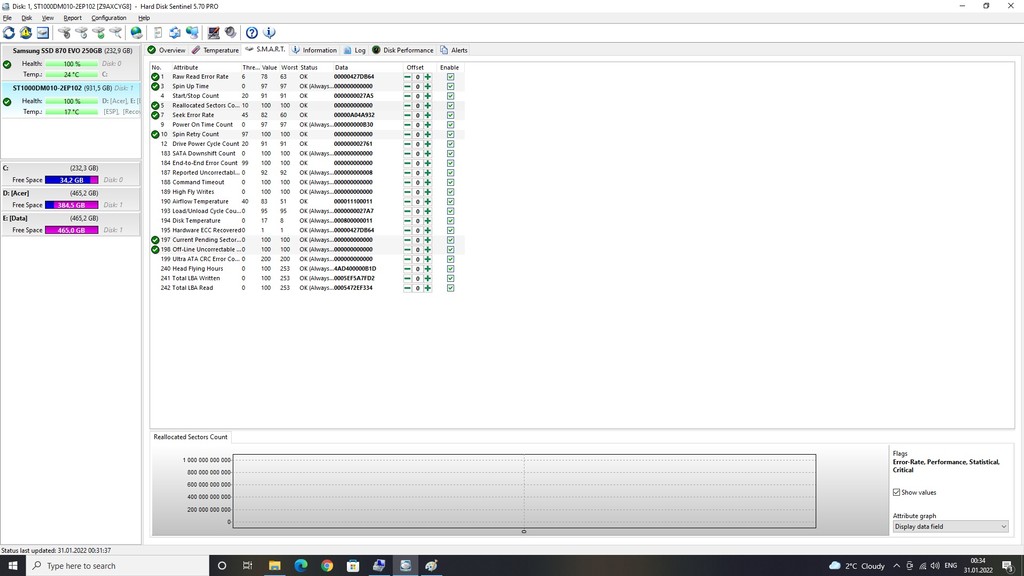
Task: Toggle Enable checkbox for Power On Time Count
Action: (x=451, y=125)
